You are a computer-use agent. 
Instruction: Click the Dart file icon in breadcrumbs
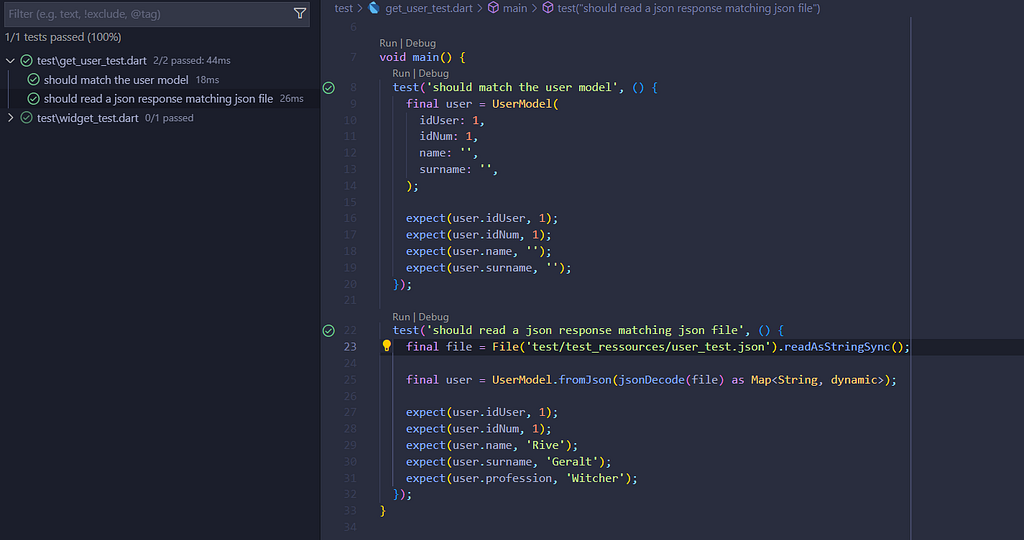(x=374, y=8)
